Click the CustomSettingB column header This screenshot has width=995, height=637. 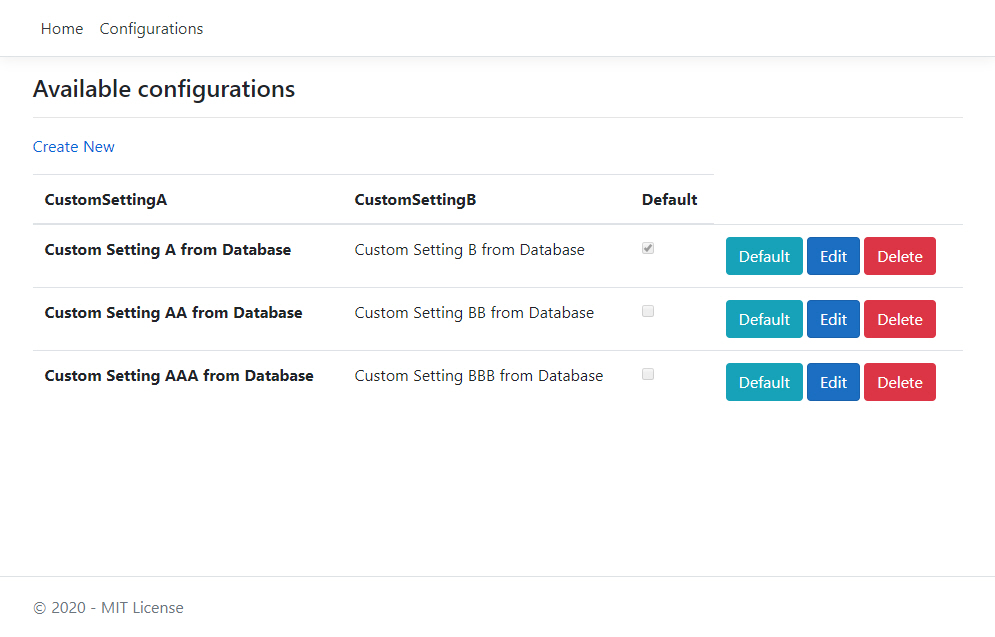pos(415,200)
